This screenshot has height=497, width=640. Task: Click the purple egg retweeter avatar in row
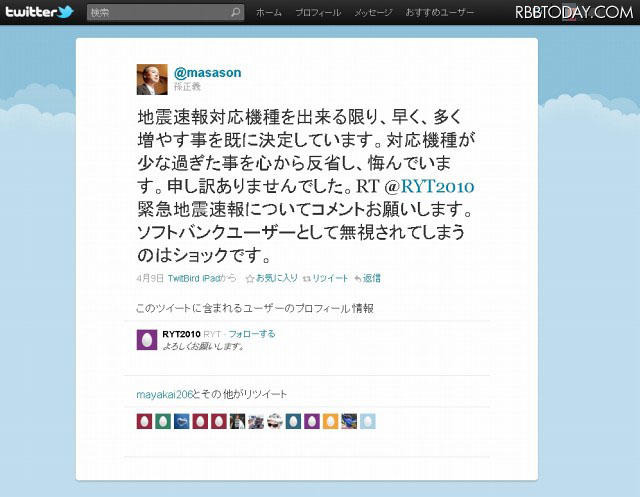pyautogui.click(x=312, y=421)
